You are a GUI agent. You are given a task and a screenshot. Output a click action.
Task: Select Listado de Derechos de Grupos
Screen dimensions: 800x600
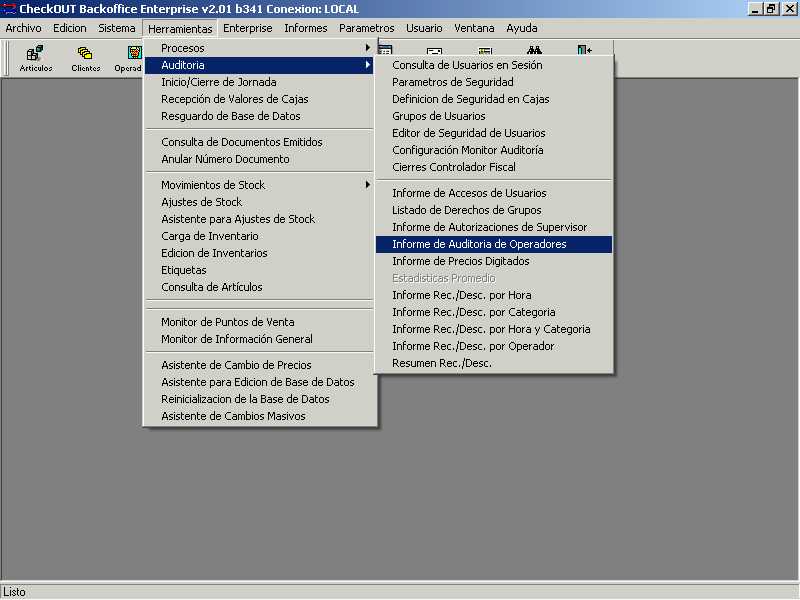click(x=494, y=210)
